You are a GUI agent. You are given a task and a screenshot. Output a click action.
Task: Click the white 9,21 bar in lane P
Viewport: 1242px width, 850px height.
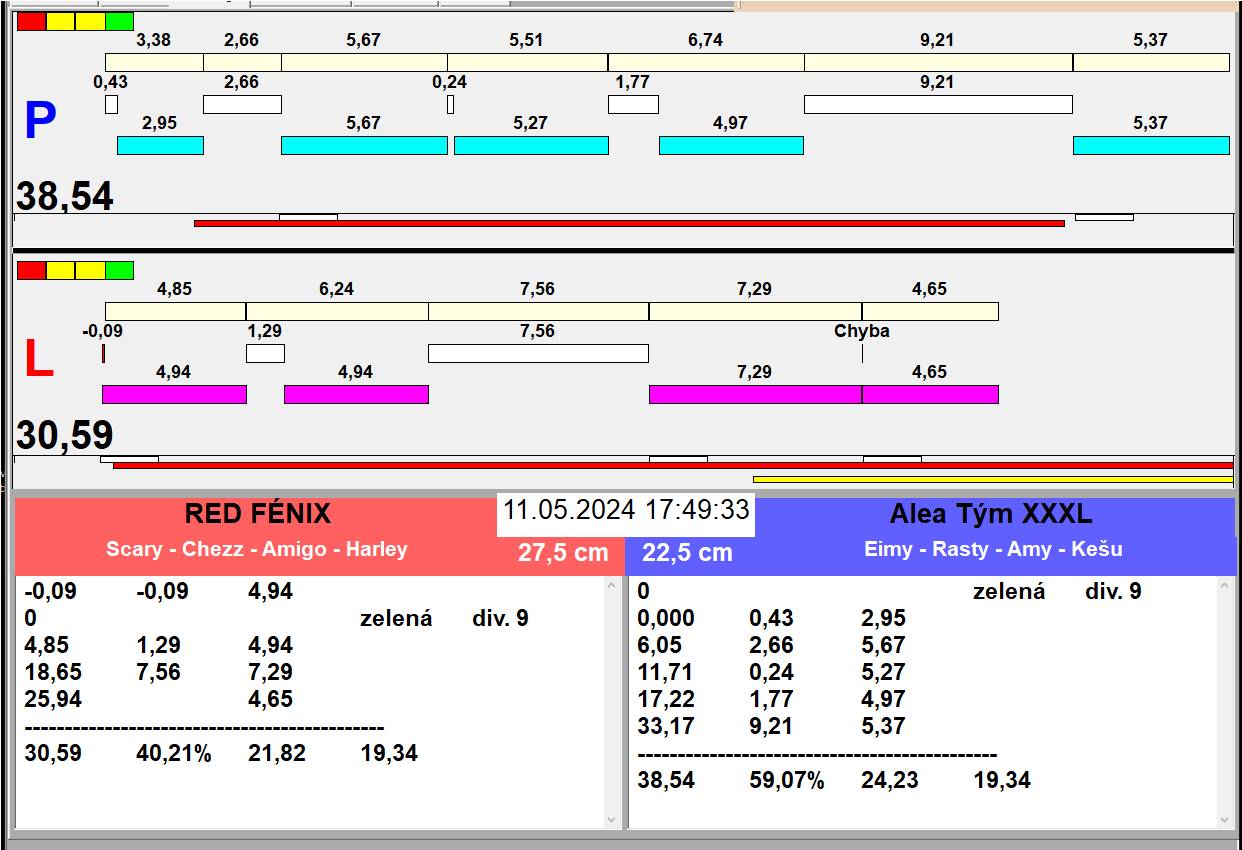pos(938,104)
